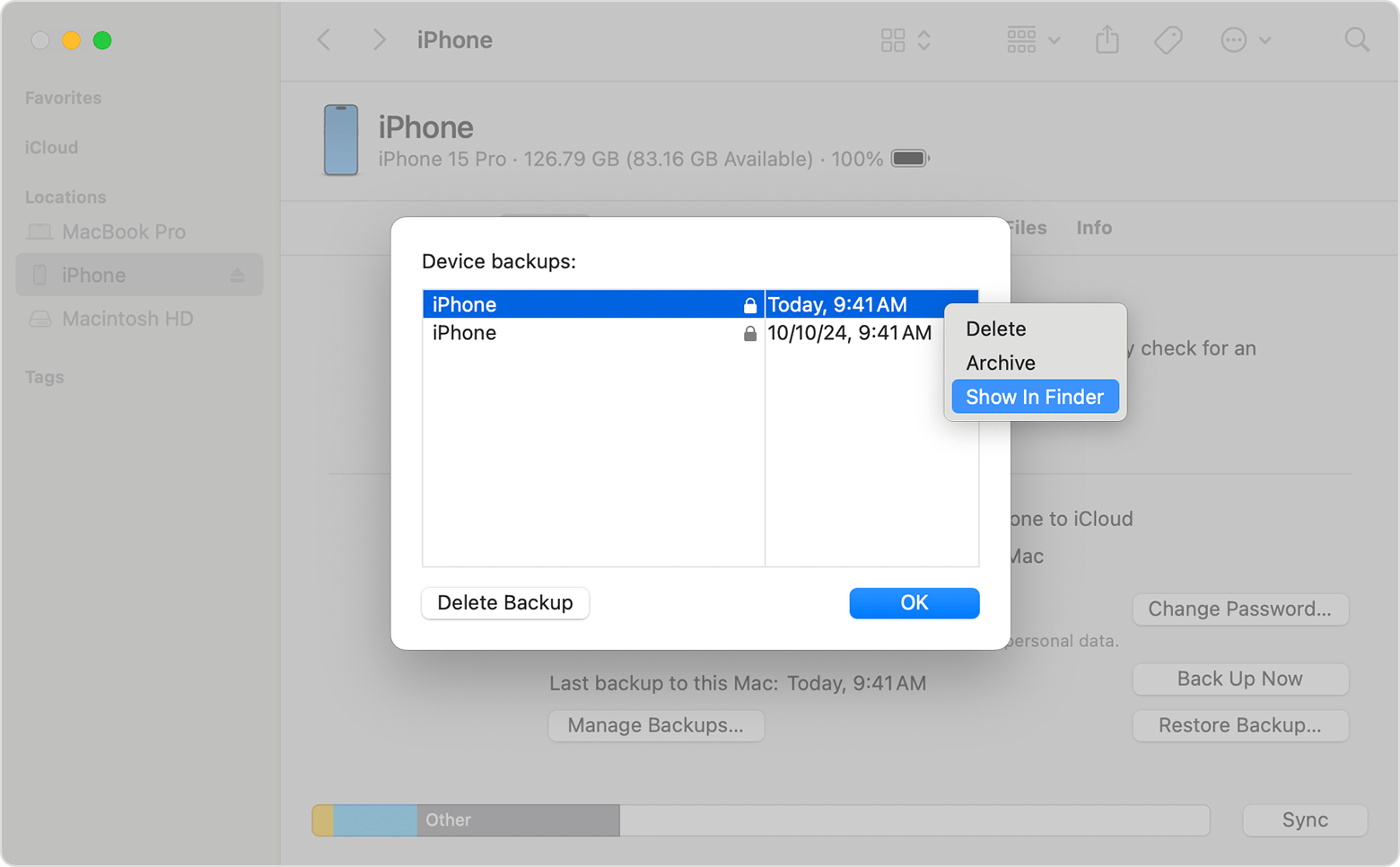Image resolution: width=1400 pixels, height=867 pixels.
Task: Click the green zoom window button
Action: [102, 40]
